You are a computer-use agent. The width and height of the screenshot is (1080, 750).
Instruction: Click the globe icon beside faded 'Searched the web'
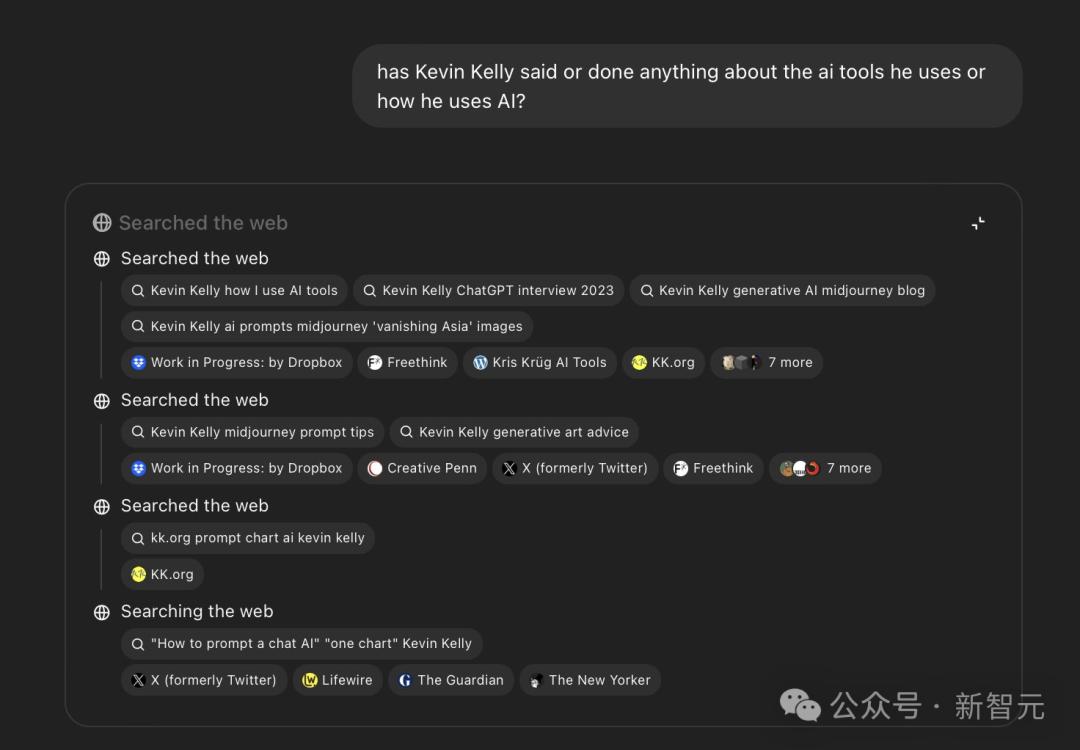(102, 223)
